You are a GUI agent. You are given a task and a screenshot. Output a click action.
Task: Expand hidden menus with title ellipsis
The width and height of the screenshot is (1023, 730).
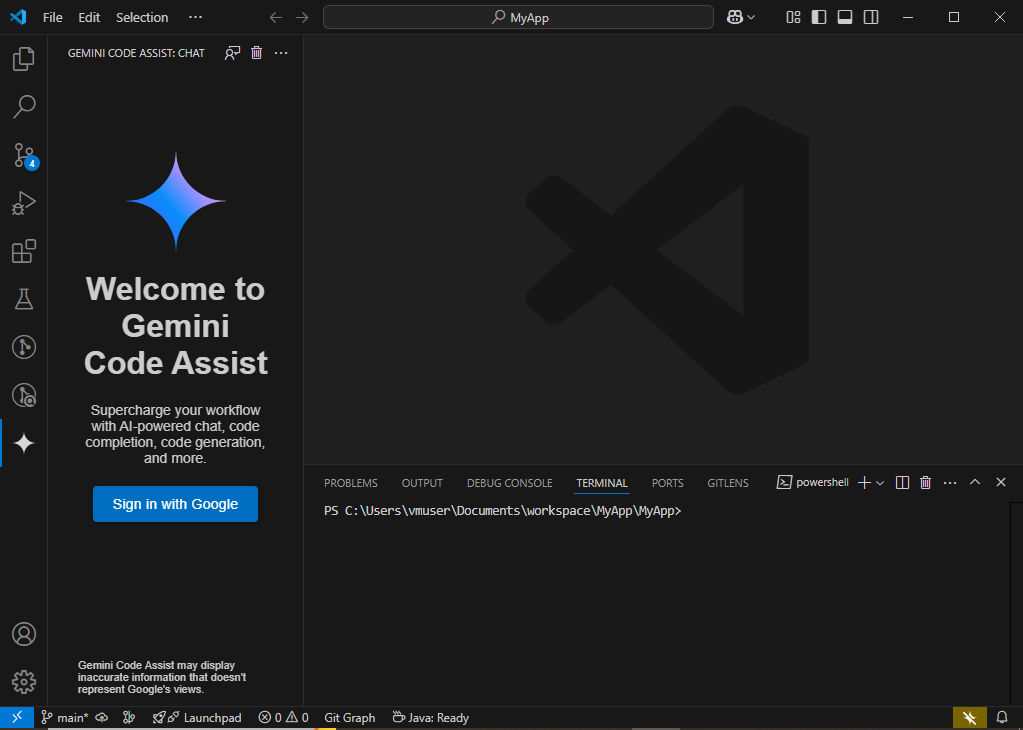195,18
